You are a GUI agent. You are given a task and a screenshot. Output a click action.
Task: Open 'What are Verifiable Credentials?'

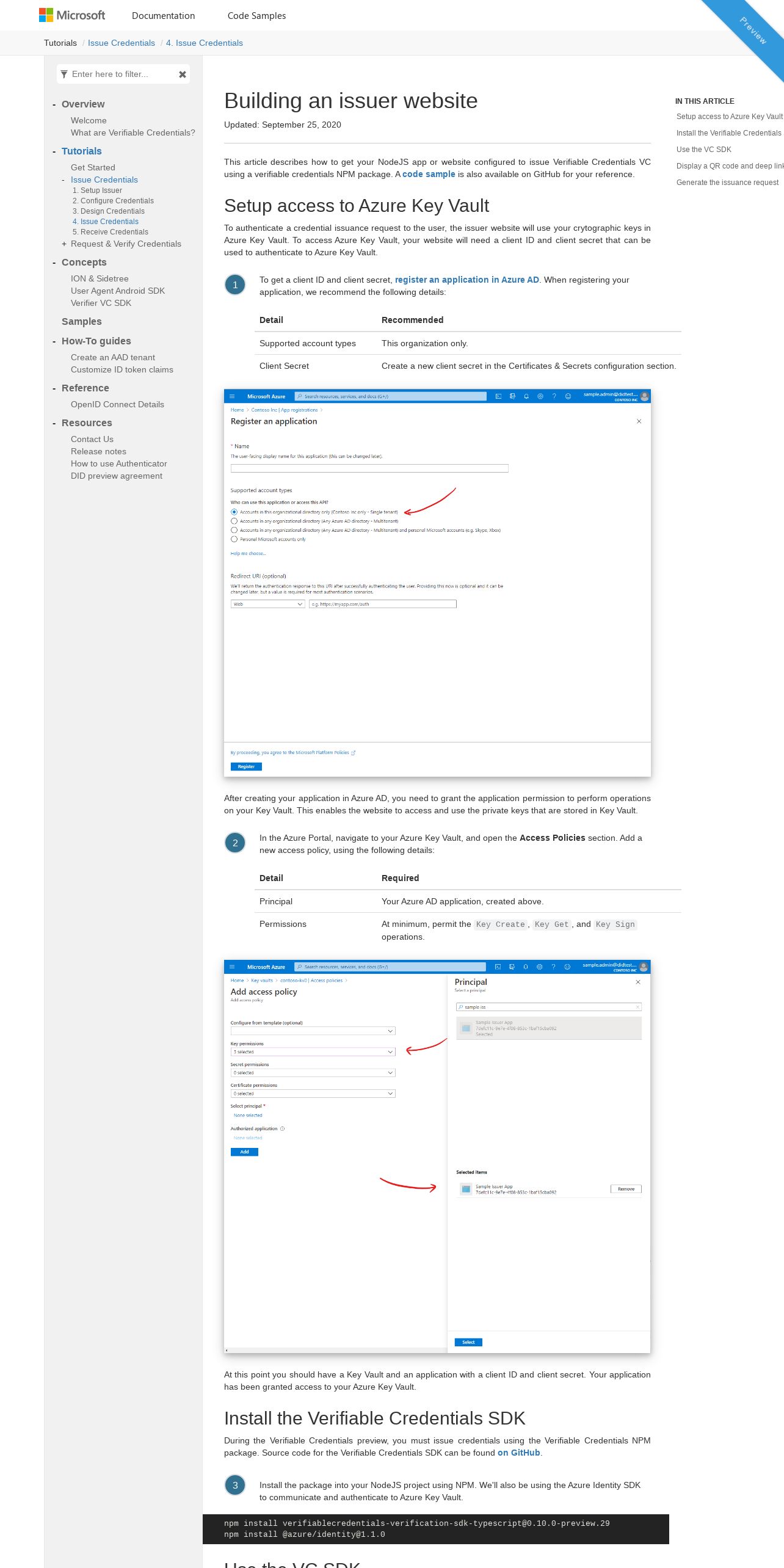pos(133,133)
